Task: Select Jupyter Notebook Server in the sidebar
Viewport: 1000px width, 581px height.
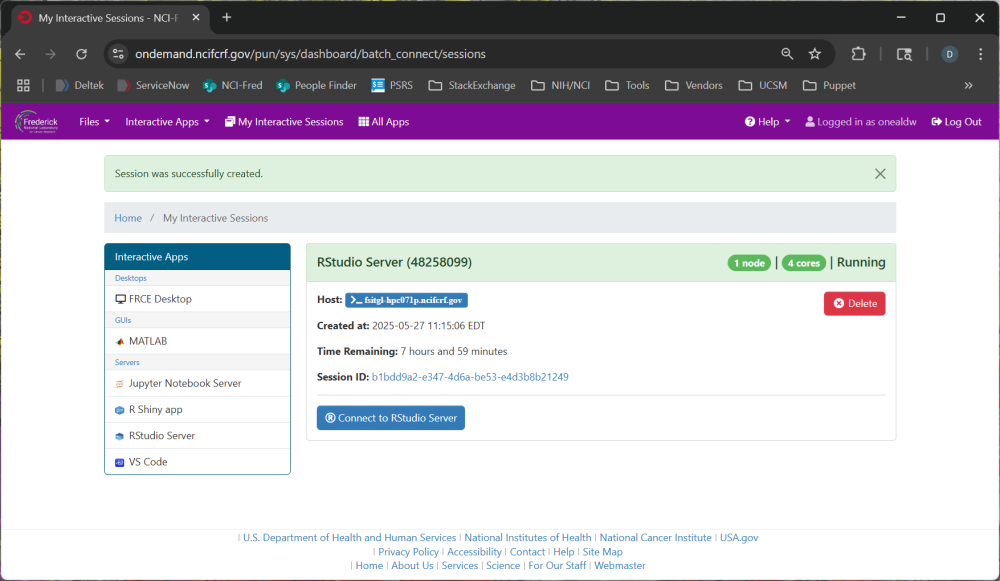Action: point(184,383)
